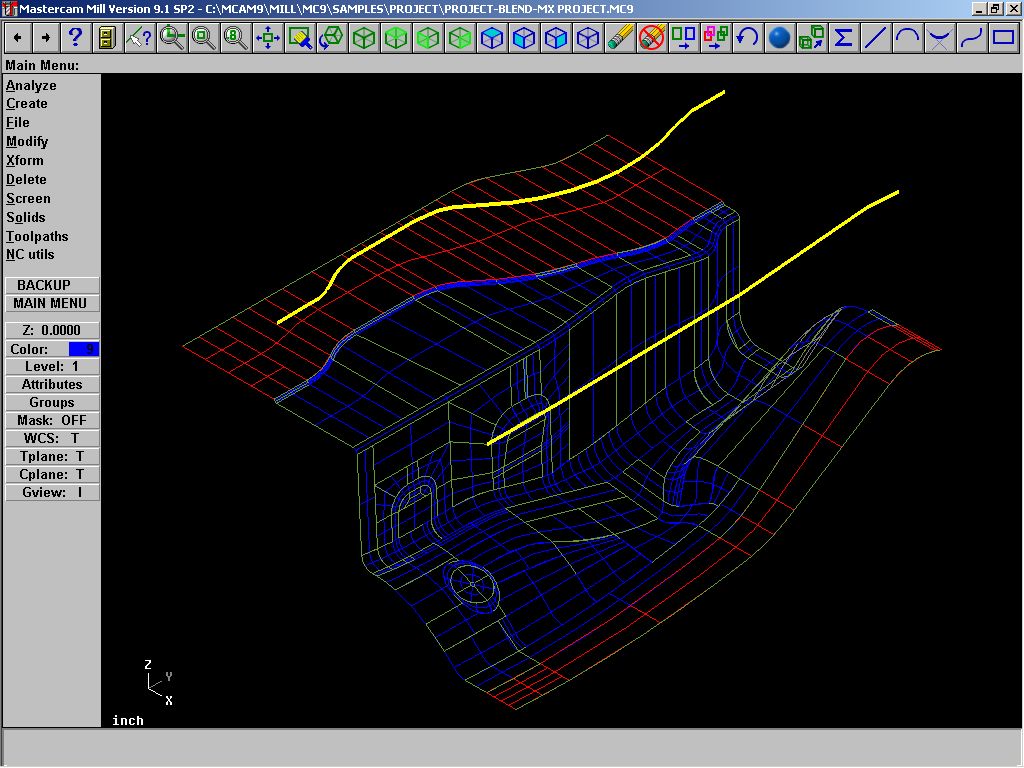Select the create line tool
The width and height of the screenshot is (1024, 768).
[x=876, y=37]
